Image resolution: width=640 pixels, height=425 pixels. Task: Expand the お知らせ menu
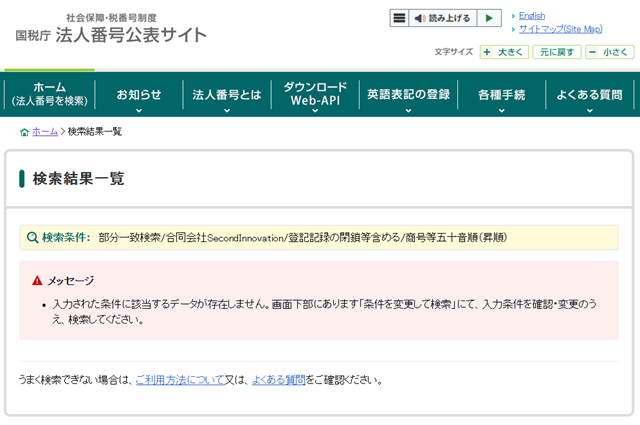138,96
